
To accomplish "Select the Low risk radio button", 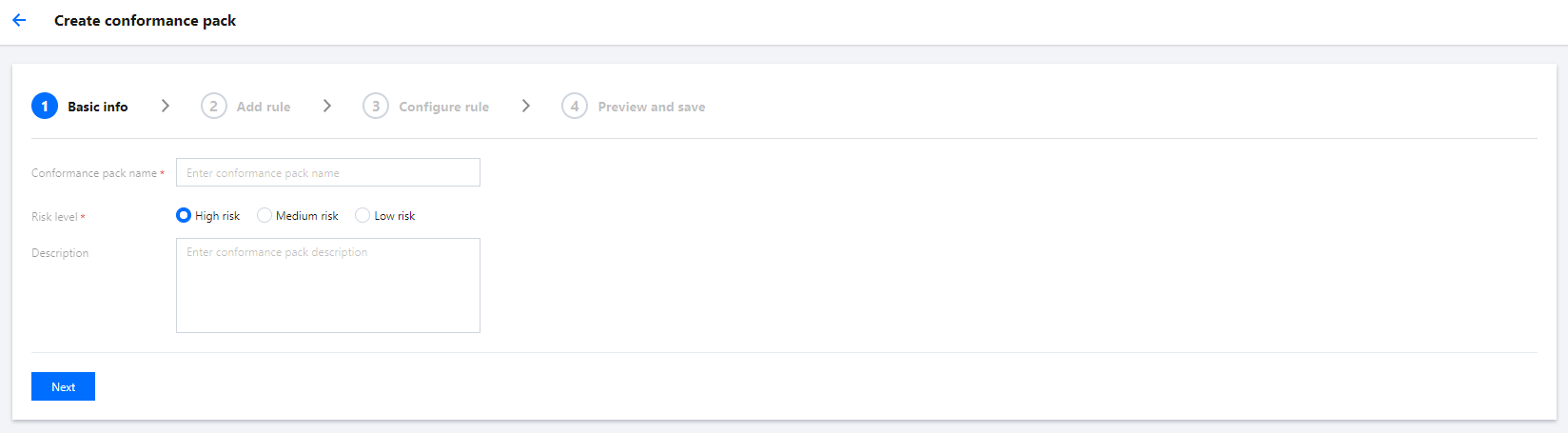I will coord(363,215).
